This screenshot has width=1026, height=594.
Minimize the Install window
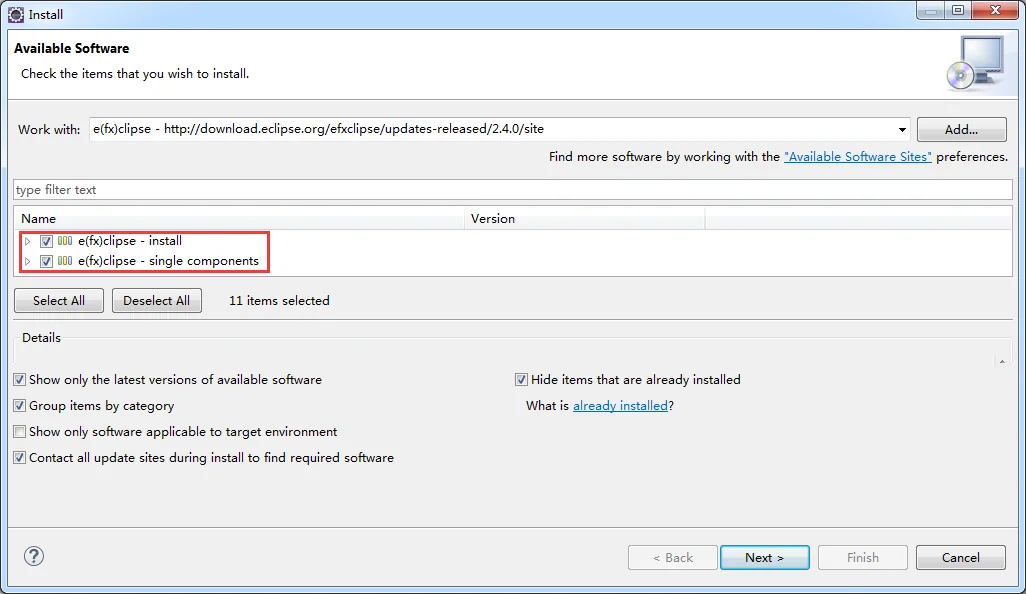click(930, 10)
